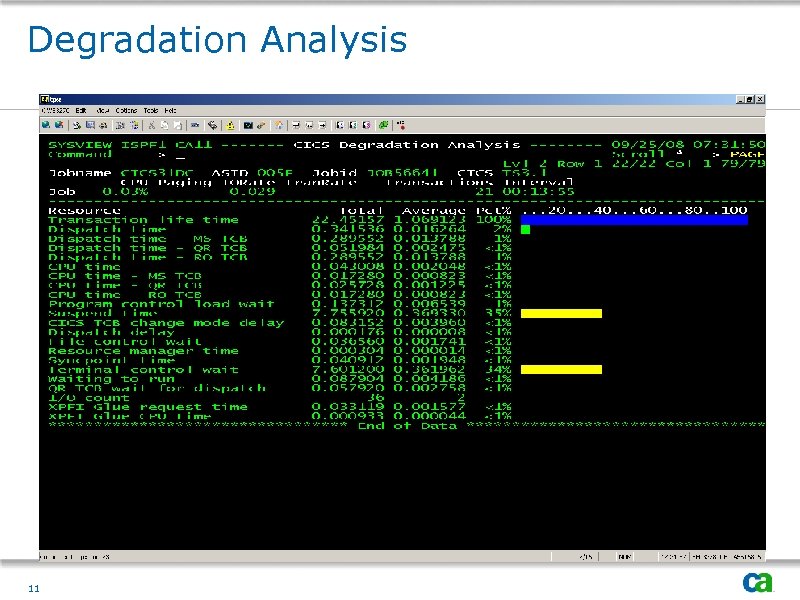
Task: Click the "Total" column header
Action: 361,211
